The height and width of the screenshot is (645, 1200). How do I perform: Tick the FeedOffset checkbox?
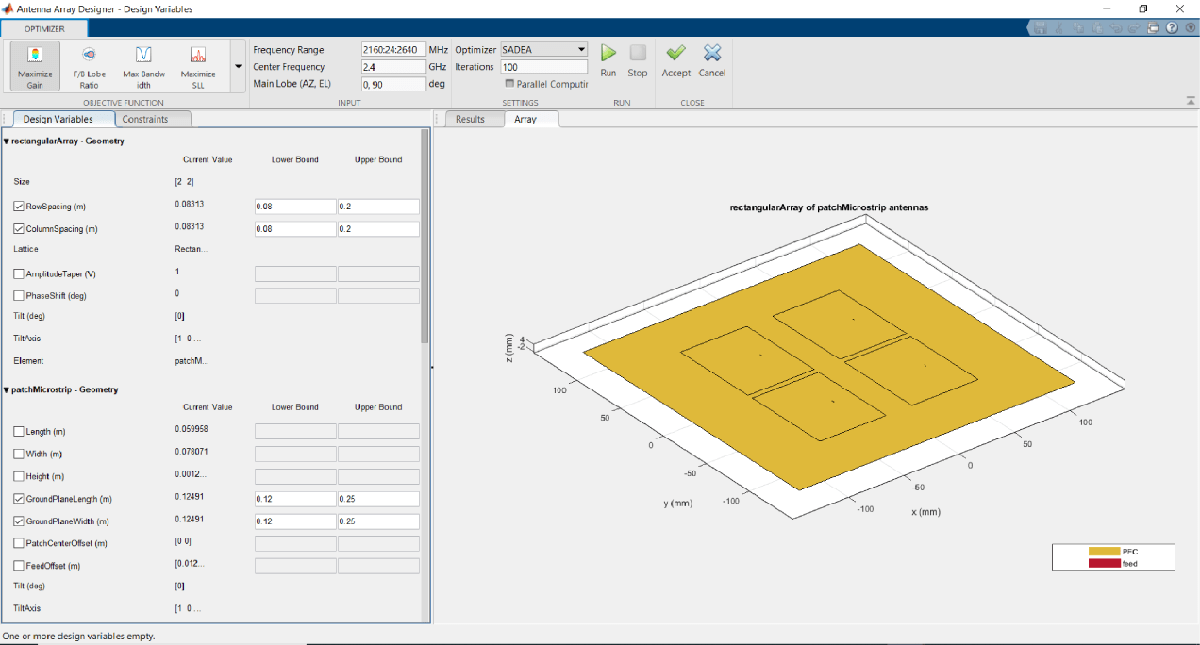(x=20, y=566)
